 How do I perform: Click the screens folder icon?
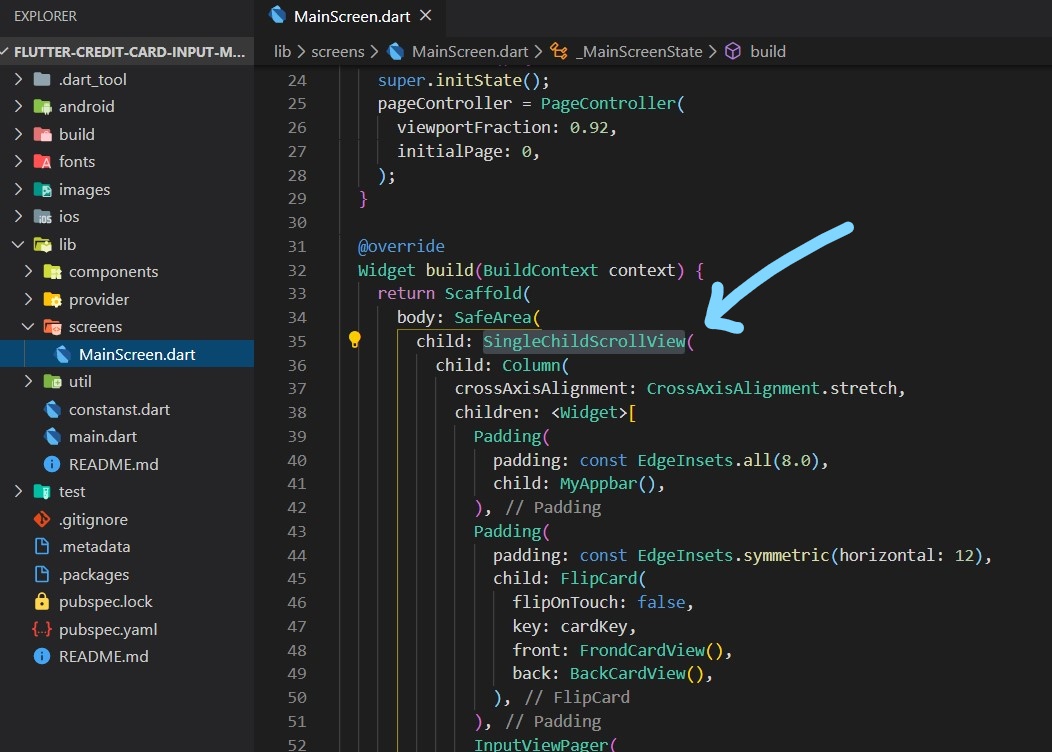(x=52, y=326)
